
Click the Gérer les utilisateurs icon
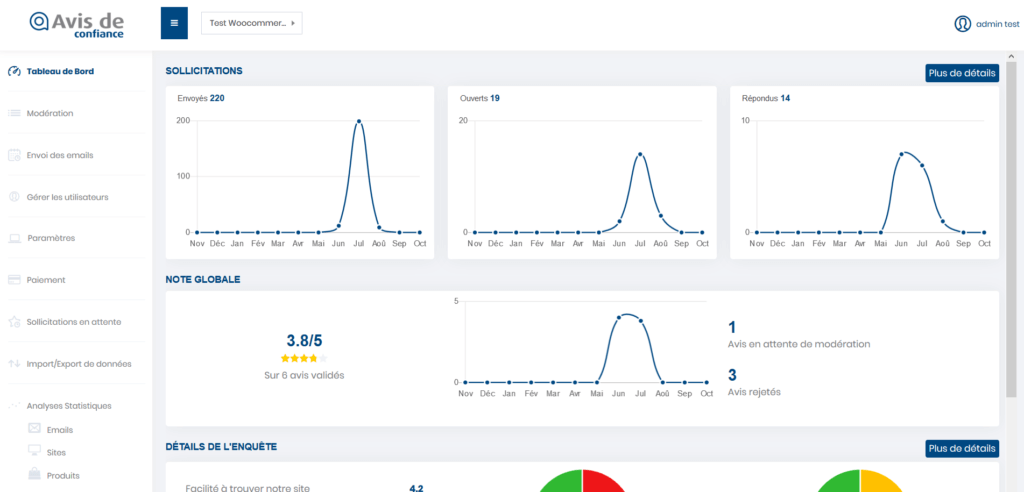point(14,197)
